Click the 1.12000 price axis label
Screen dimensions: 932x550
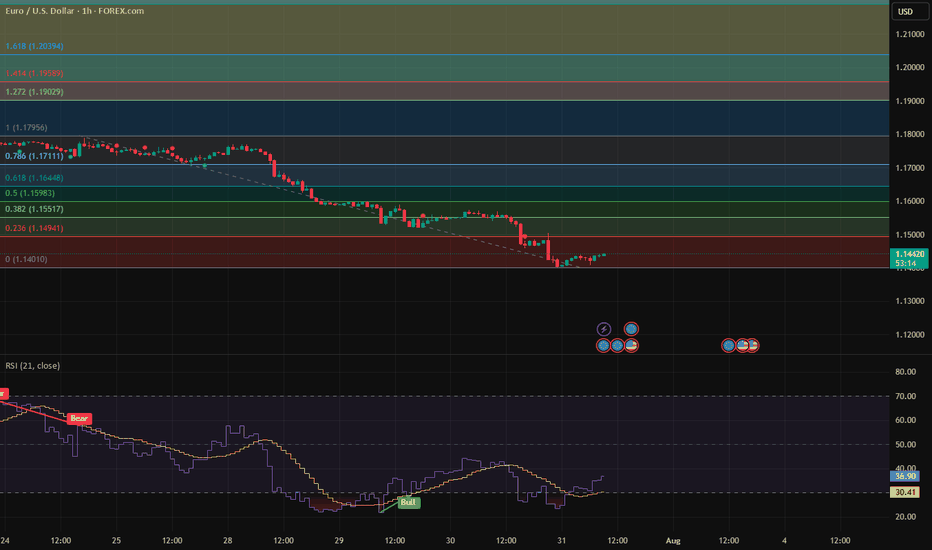[x=910, y=334]
